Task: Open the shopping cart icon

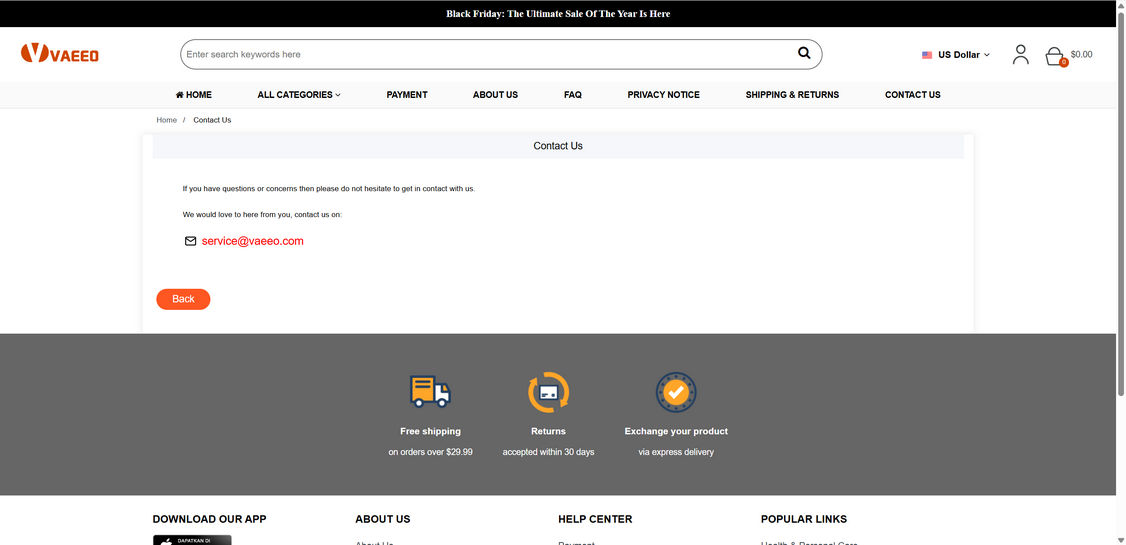Action: [x=1054, y=56]
